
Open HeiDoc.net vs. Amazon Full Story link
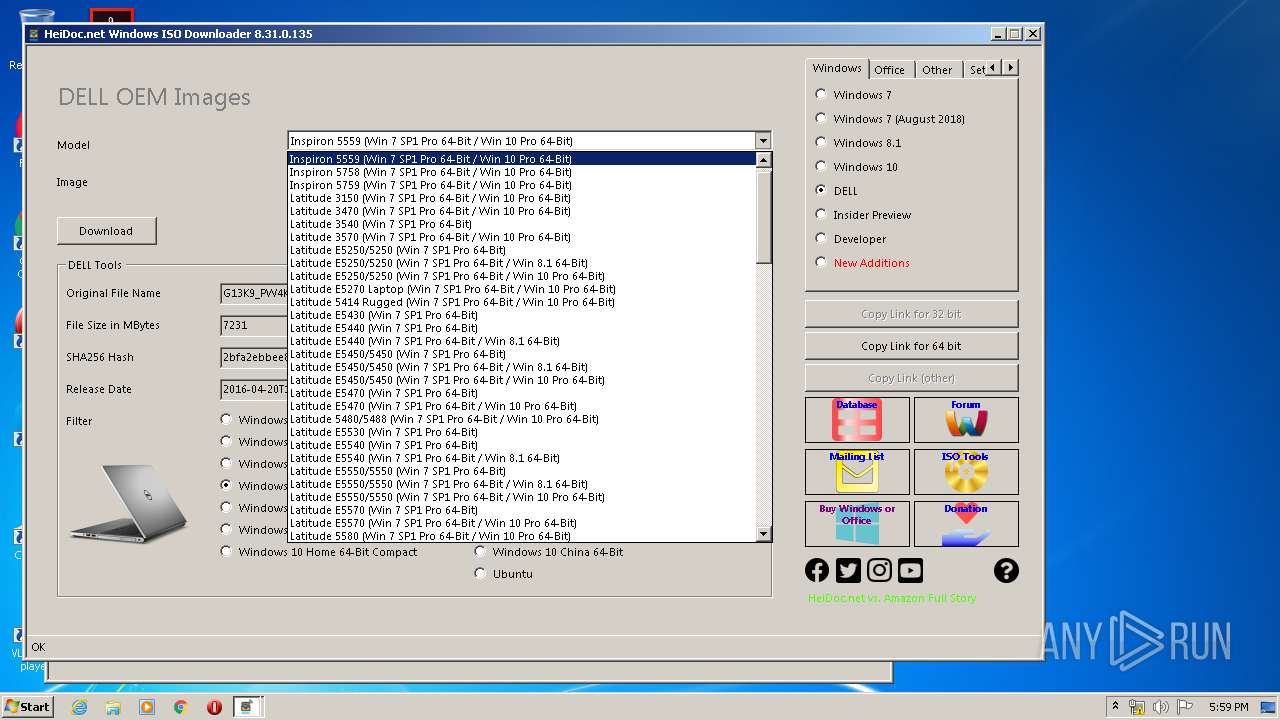(892, 598)
